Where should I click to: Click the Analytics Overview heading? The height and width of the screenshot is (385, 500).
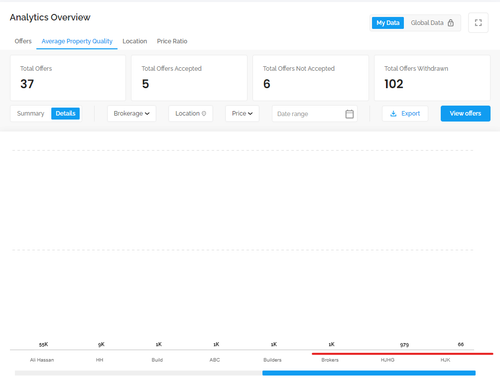click(50, 17)
